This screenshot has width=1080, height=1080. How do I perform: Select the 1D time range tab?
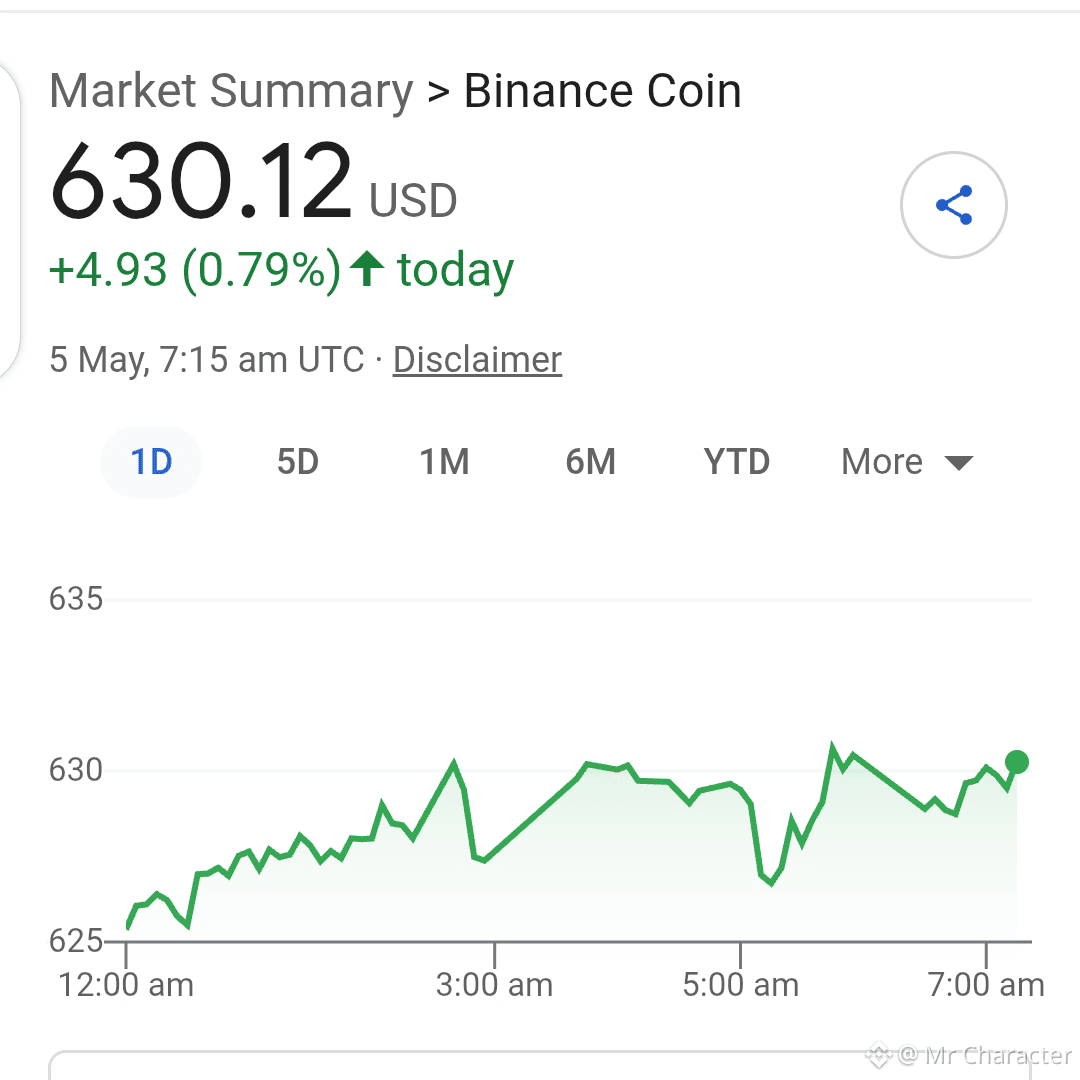tap(151, 461)
